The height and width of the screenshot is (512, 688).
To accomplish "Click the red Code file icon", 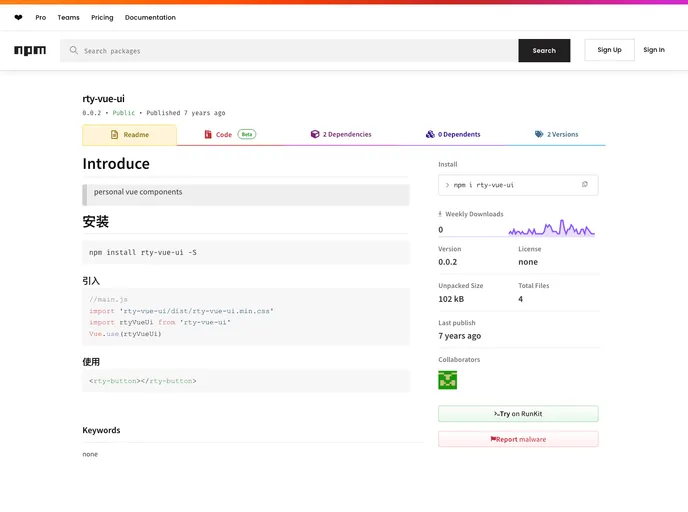I will tap(208, 134).
